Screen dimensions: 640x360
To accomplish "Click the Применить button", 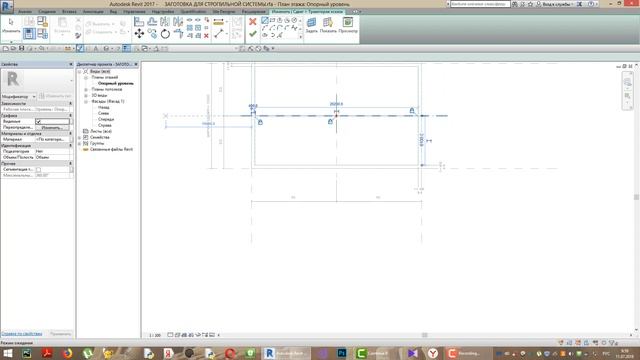I will pos(60,334).
